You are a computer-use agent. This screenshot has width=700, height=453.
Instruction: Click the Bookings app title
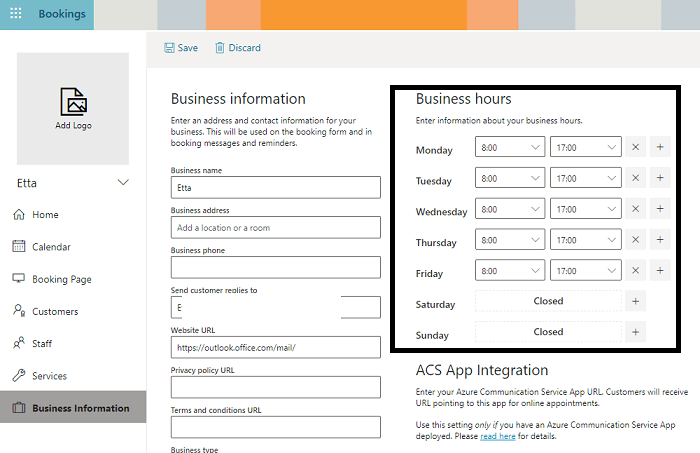(x=62, y=14)
